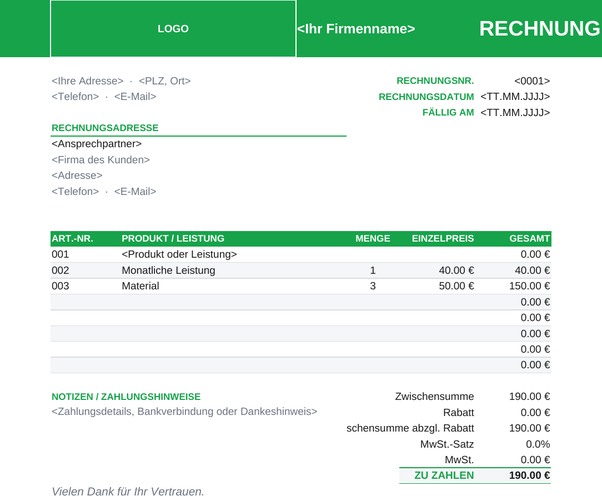Image resolution: width=602 pixels, height=496 pixels.
Task: Select the customer <Adresse> cell
Action: (77, 175)
